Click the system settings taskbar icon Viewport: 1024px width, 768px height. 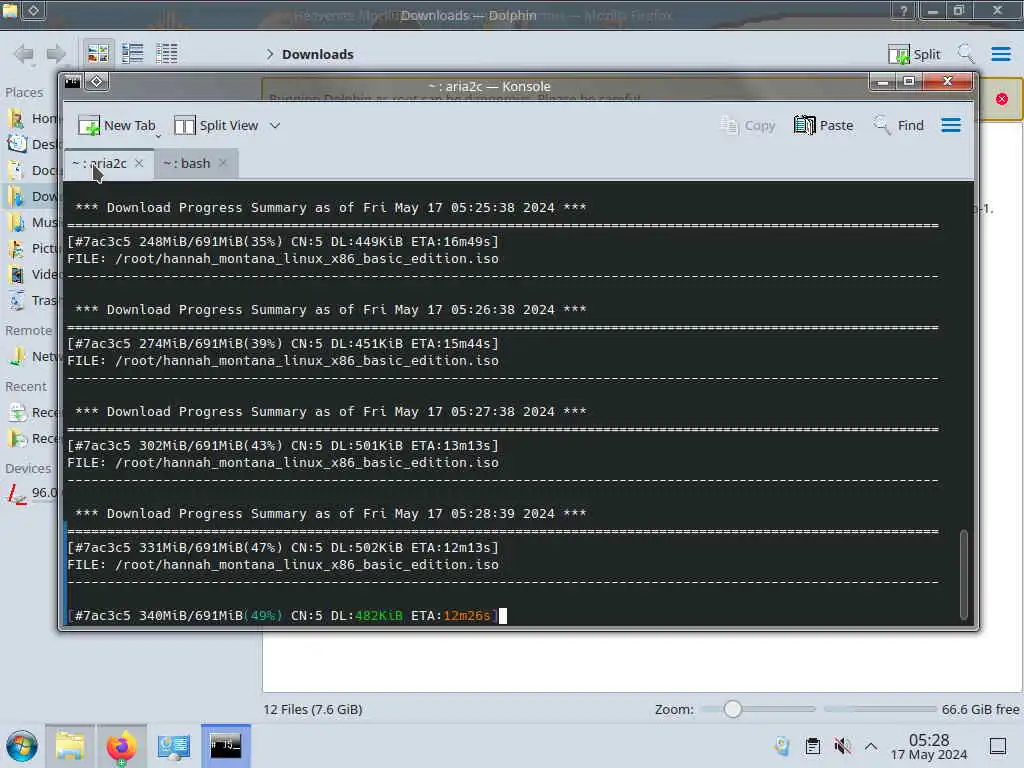[173, 746]
